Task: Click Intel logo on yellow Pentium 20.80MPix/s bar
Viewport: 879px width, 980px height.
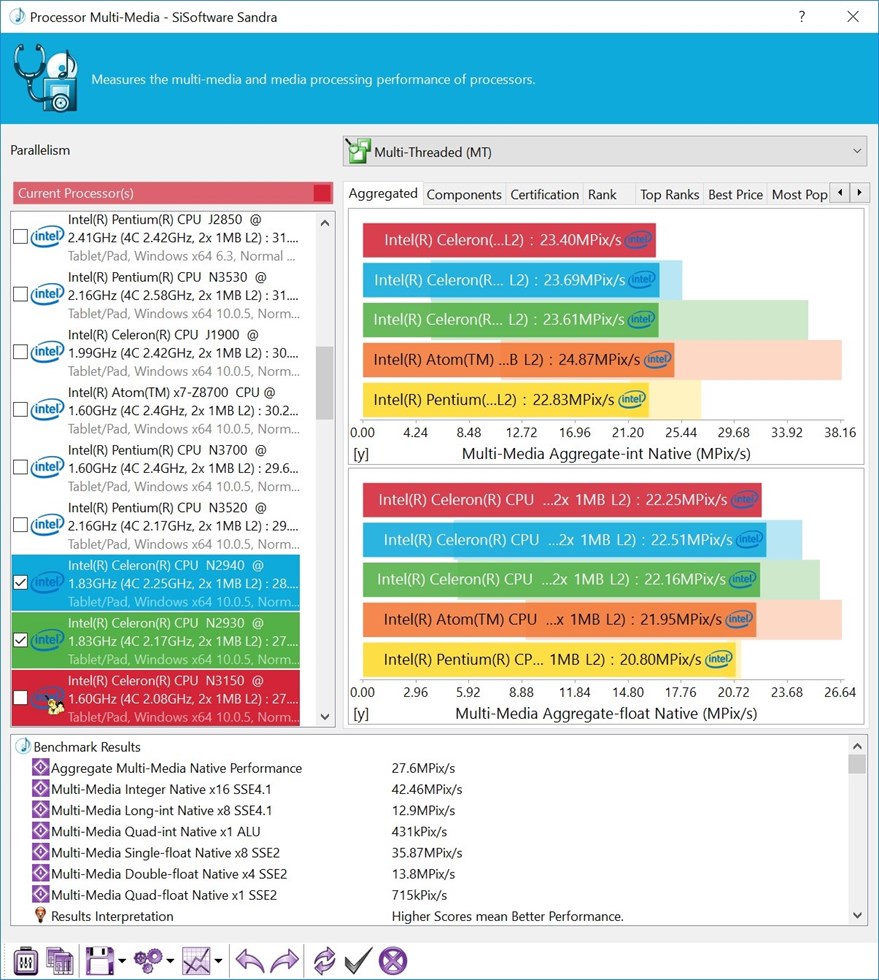Action: tap(718, 659)
